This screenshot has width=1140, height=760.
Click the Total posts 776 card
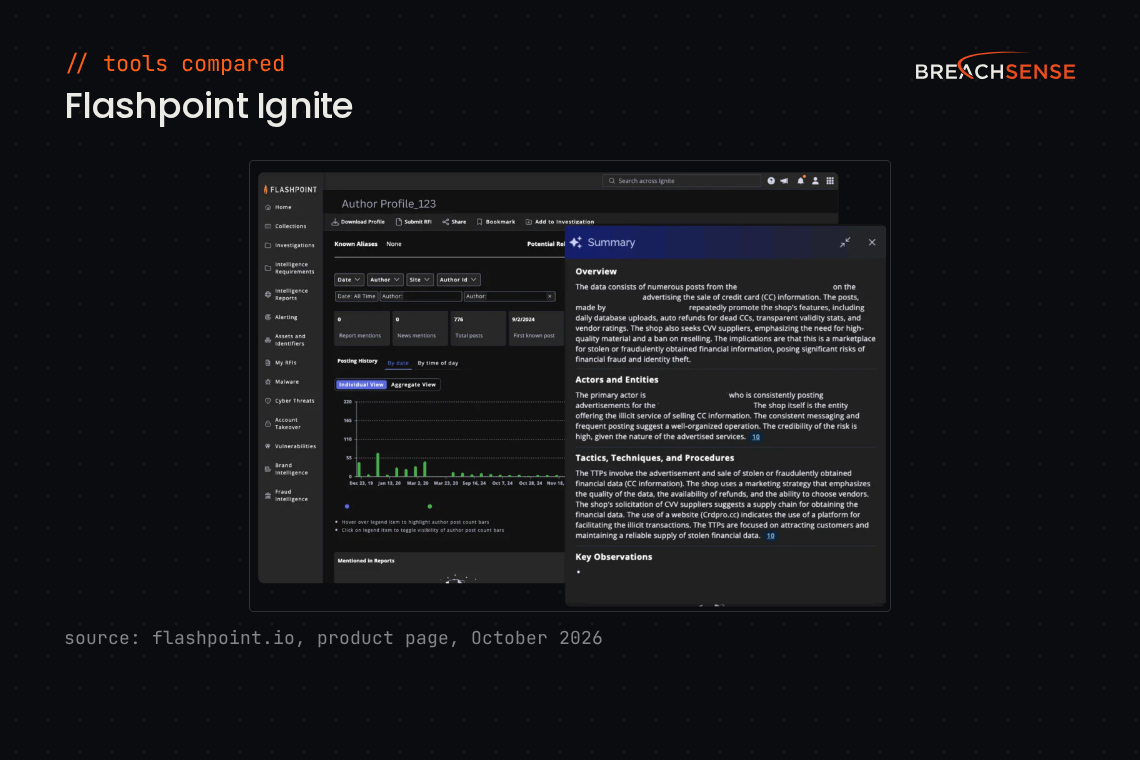point(478,328)
